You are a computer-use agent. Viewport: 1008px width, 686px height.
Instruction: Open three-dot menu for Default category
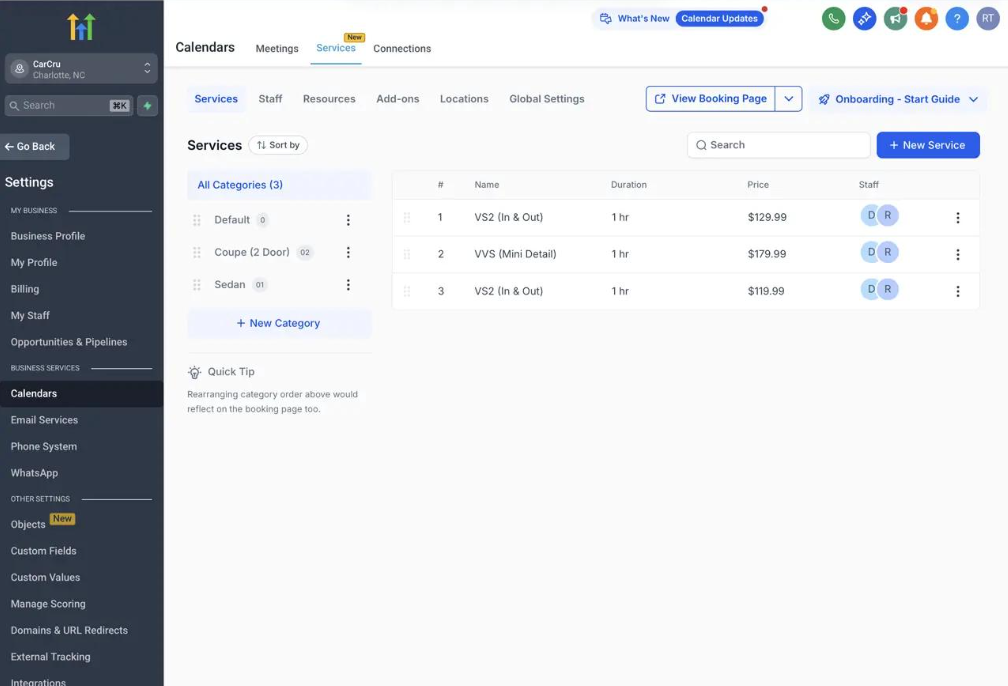(348, 220)
